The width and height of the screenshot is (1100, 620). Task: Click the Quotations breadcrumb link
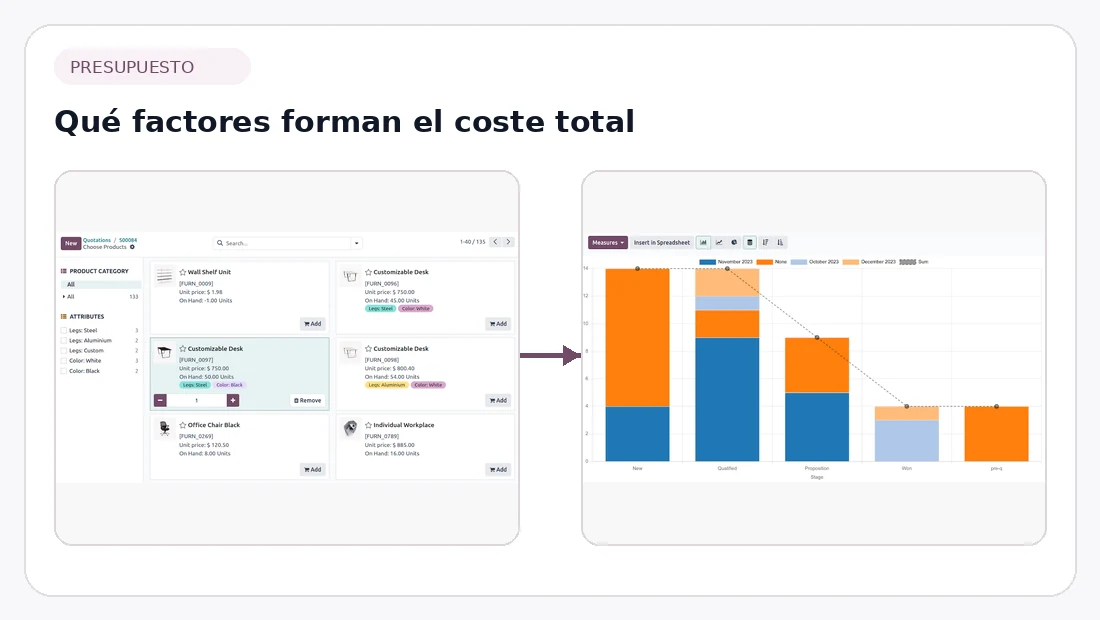point(97,240)
